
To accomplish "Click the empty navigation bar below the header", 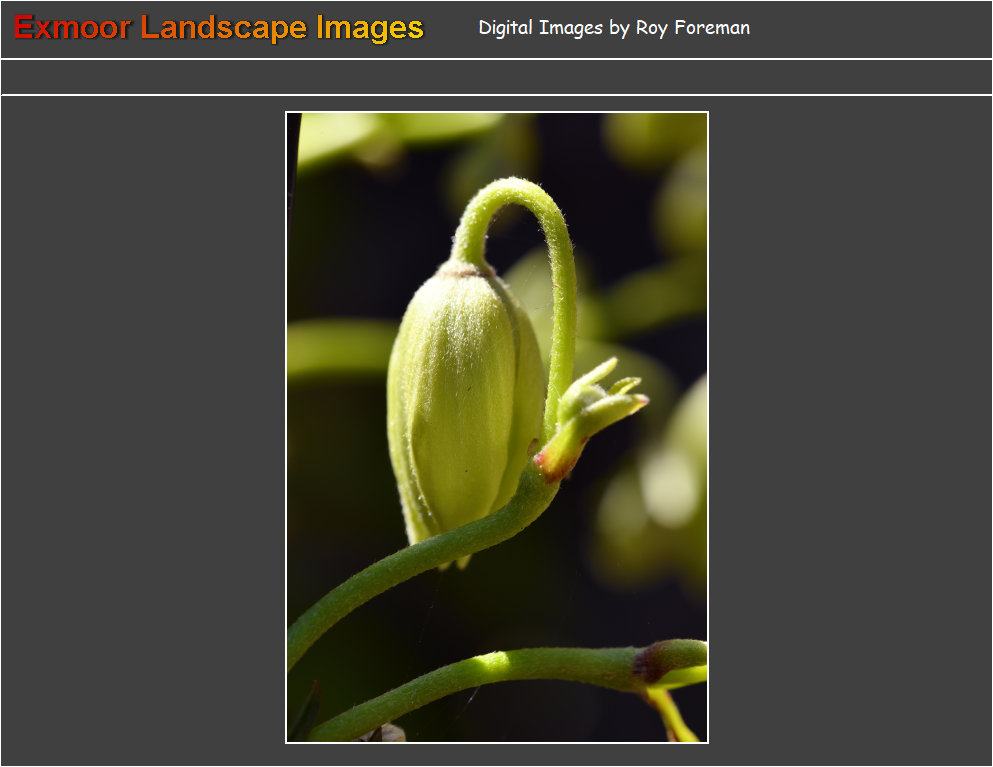I will (496, 77).
